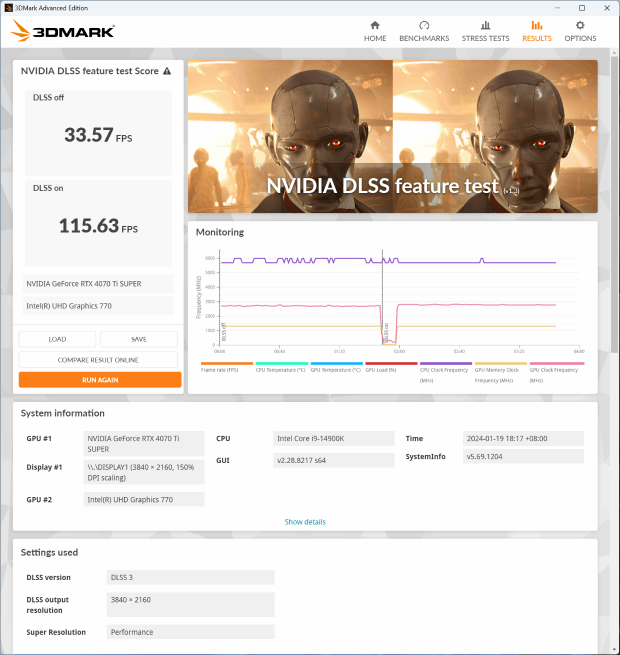Open the Stress Tests chart icon
The width and height of the screenshot is (620, 655).
485,25
